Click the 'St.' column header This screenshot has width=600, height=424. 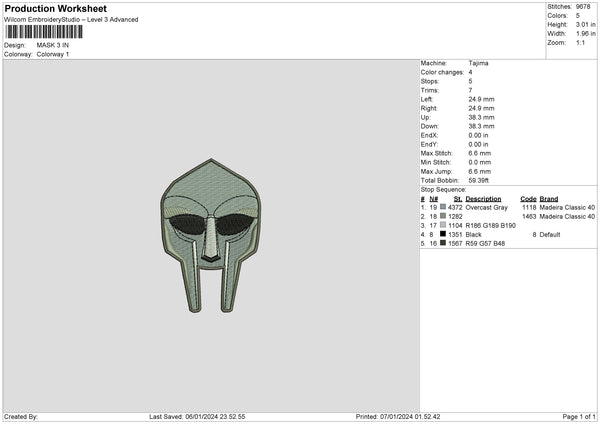[x=458, y=199]
